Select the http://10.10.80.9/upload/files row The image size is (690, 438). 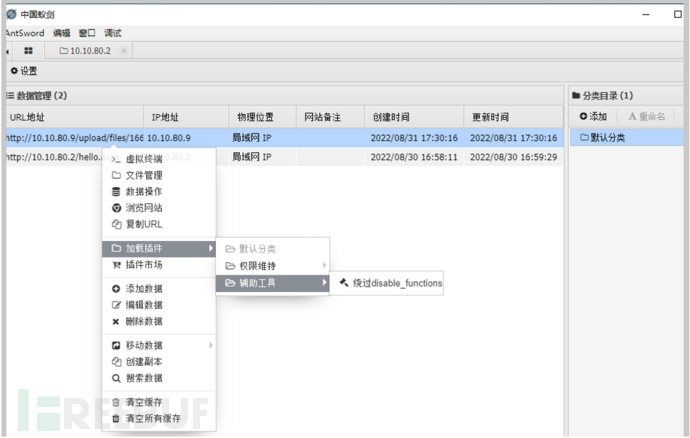[284, 138]
